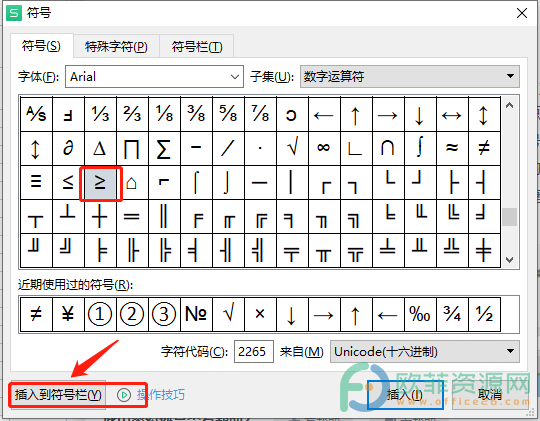The image size is (540, 421).
Task: Select the per mille ‰ recent symbol
Action: coord(420,314)
